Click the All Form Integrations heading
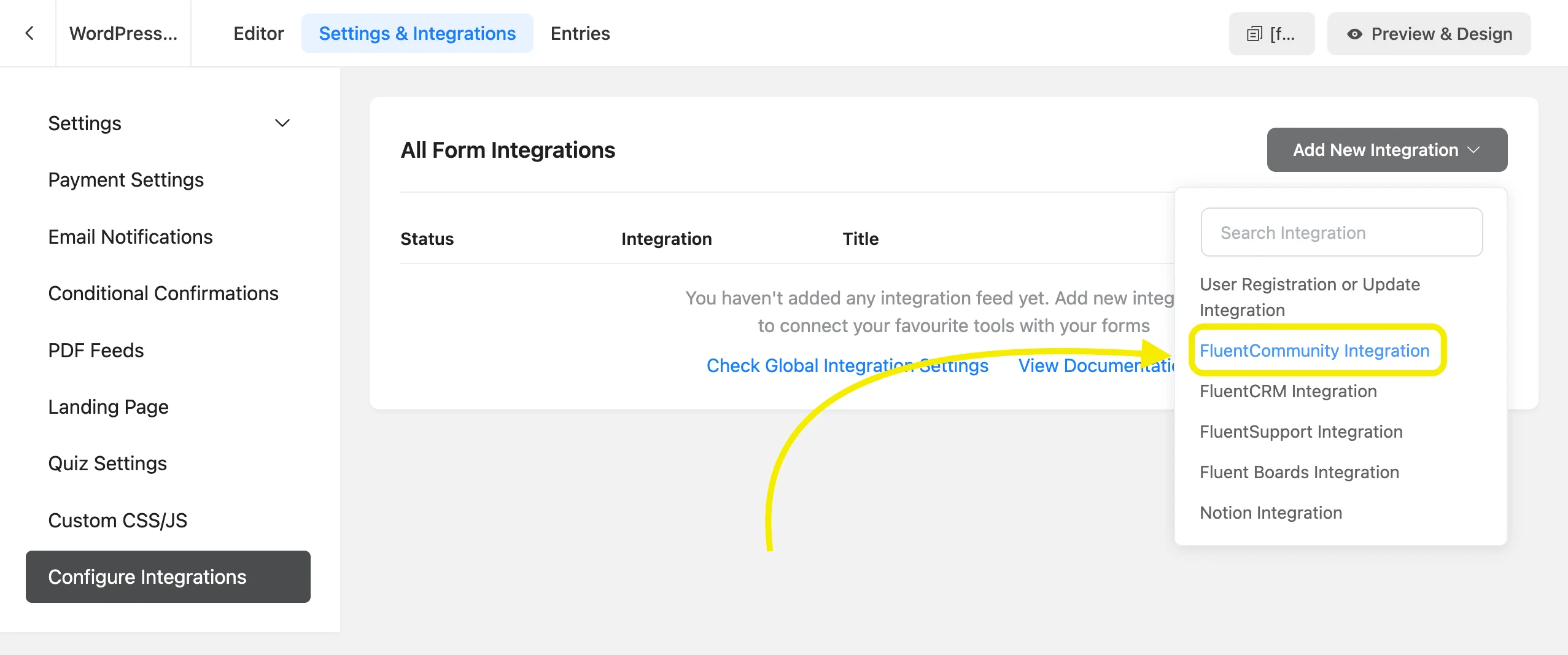This screenshot has width=1568, height=655. pyautogui.click(x=508, y=150)
